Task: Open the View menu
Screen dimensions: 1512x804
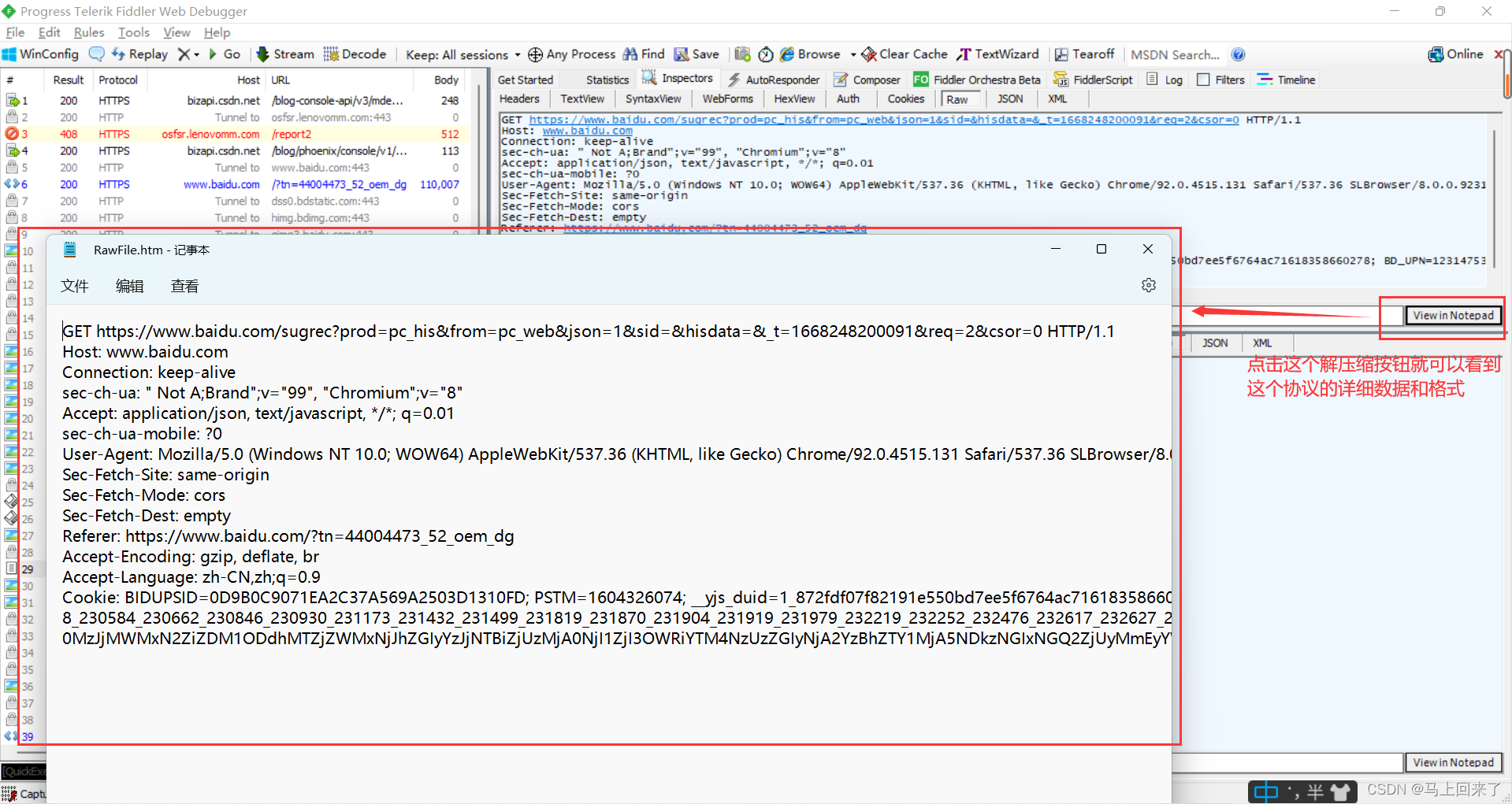Action: pos(176,32)
